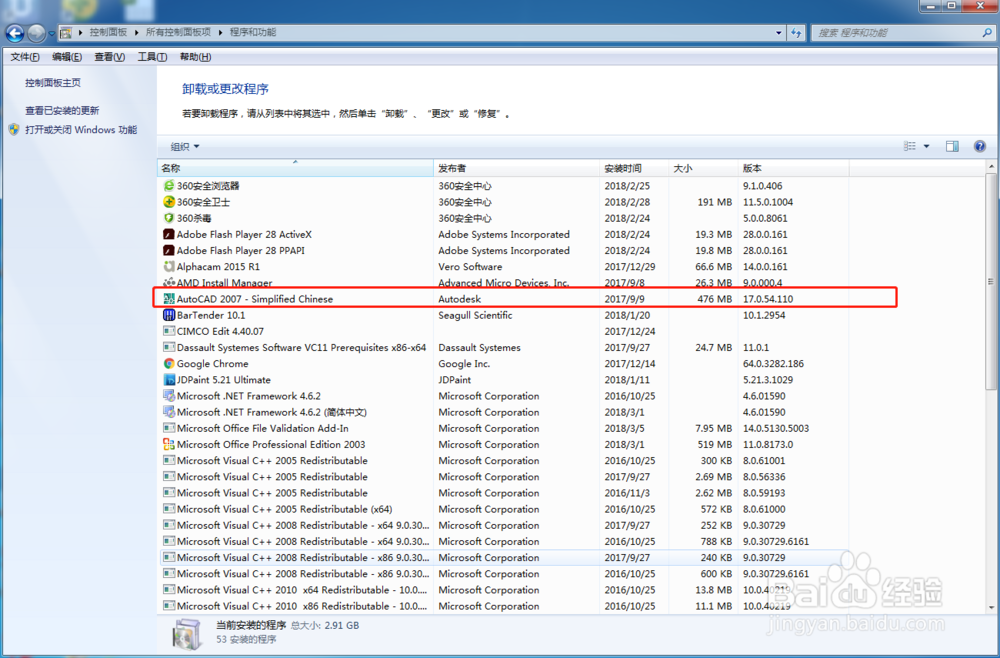Toggle the preview pane icon
The width and height of the screenshot is (1000, 658).
tap(952, 147)
